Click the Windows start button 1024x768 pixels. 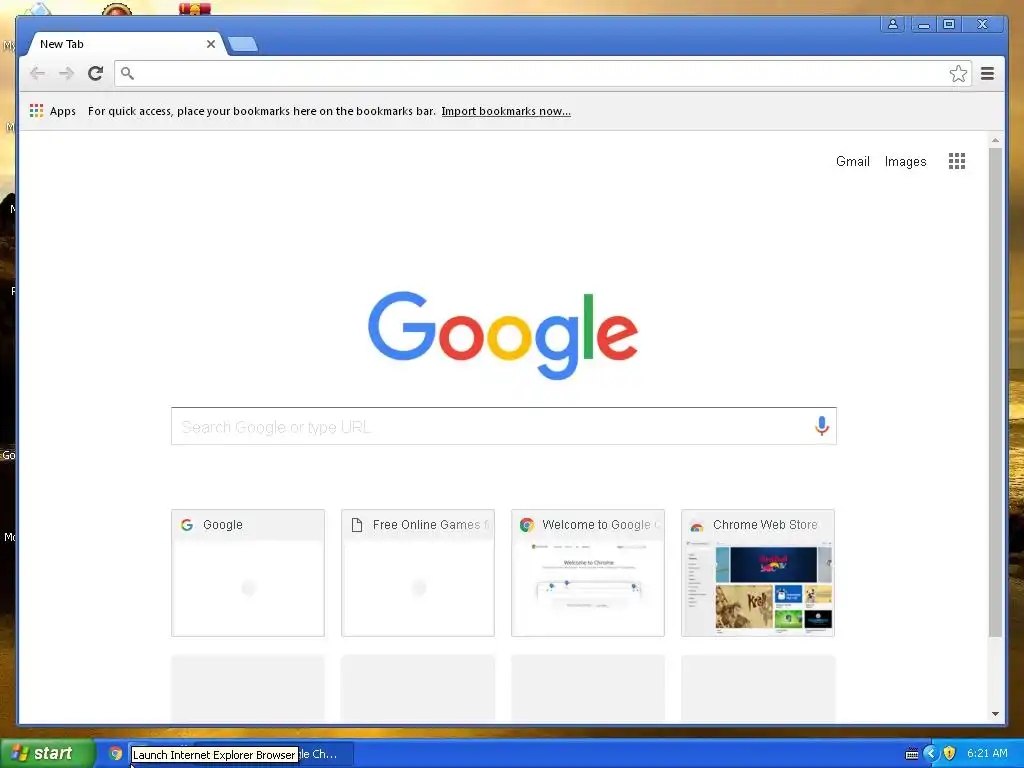tap(47, 753)
